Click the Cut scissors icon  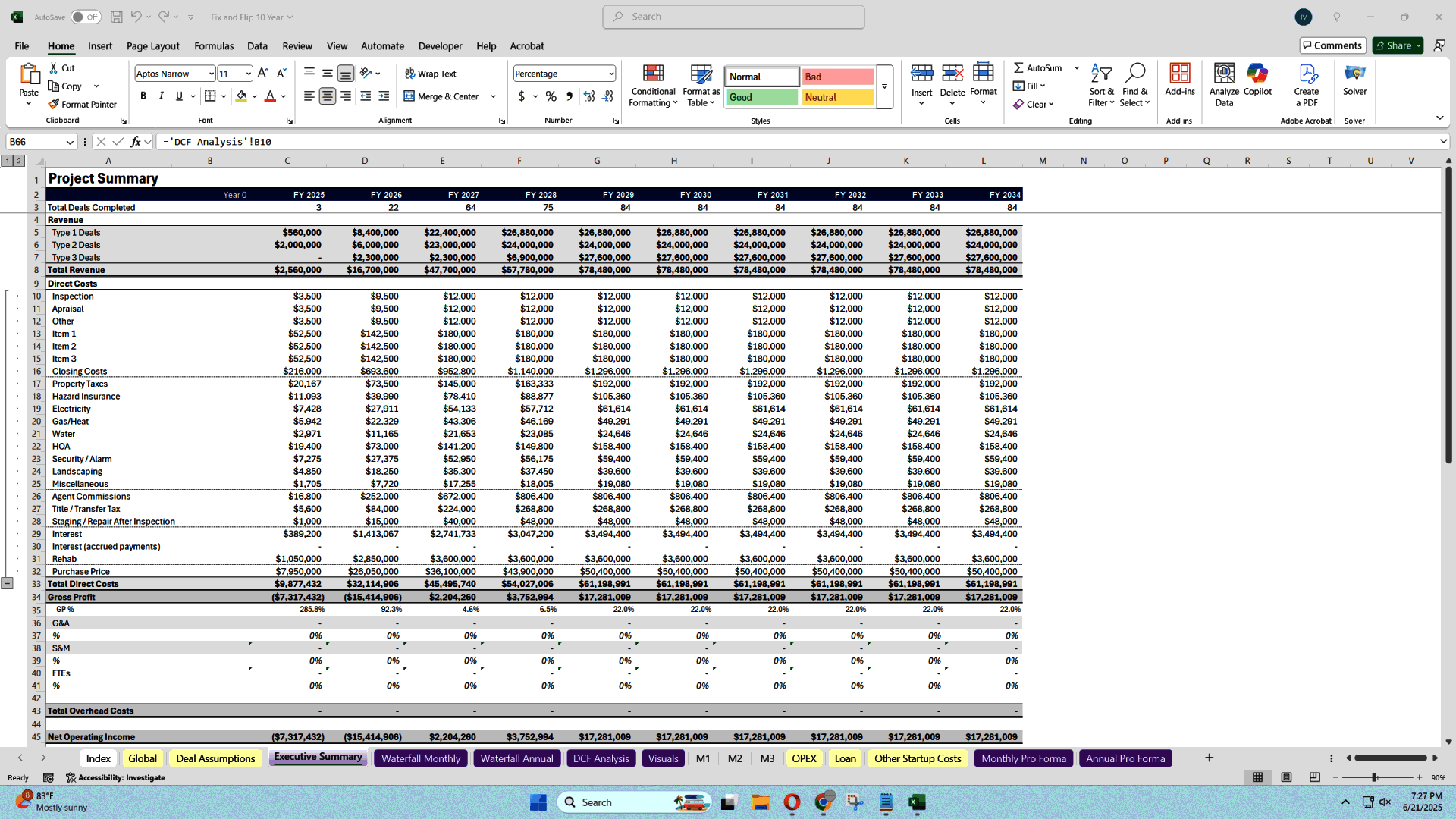point(54,68)
